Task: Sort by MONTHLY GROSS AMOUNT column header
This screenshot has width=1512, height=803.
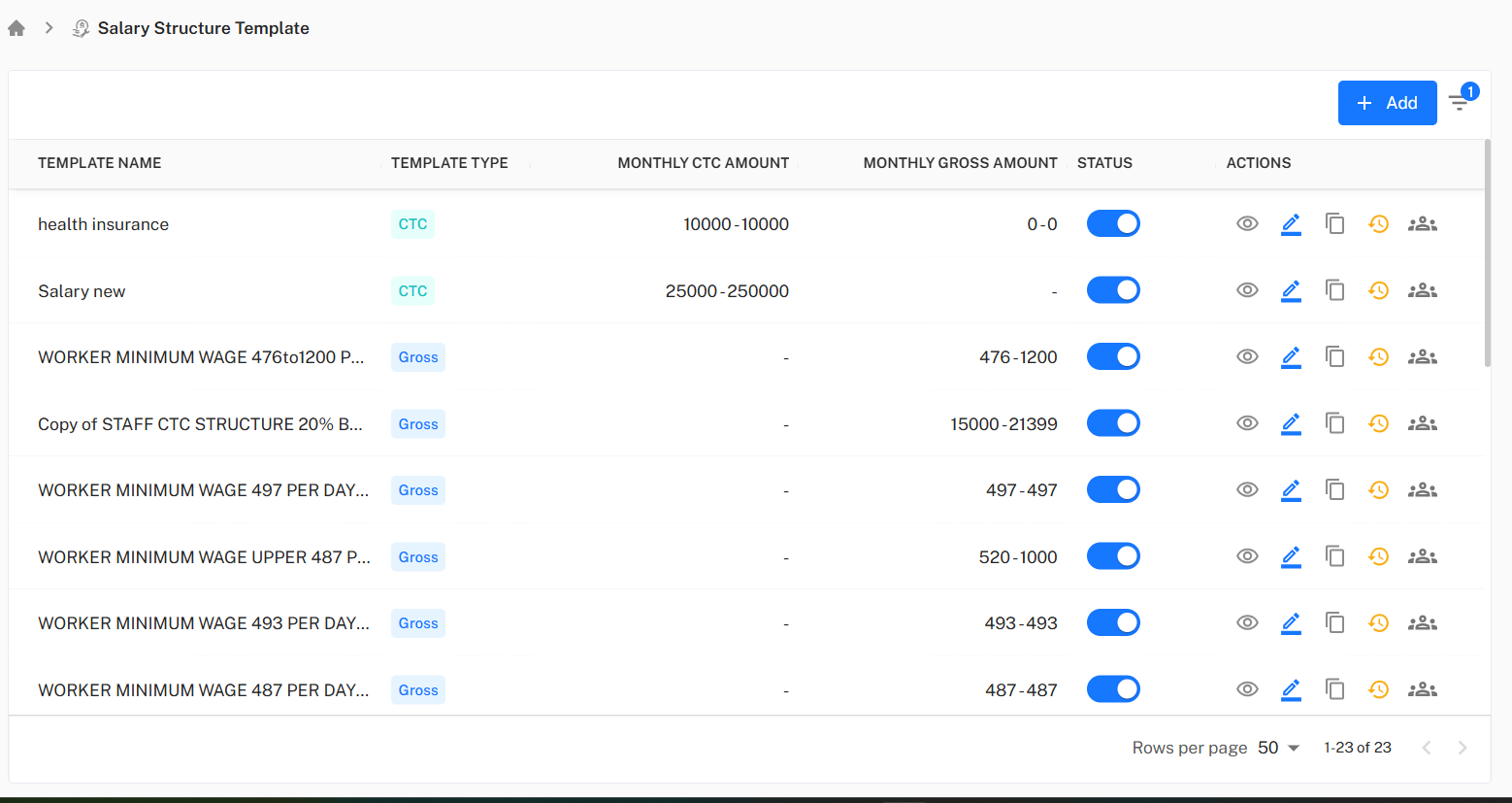Action: pos(960,163)
